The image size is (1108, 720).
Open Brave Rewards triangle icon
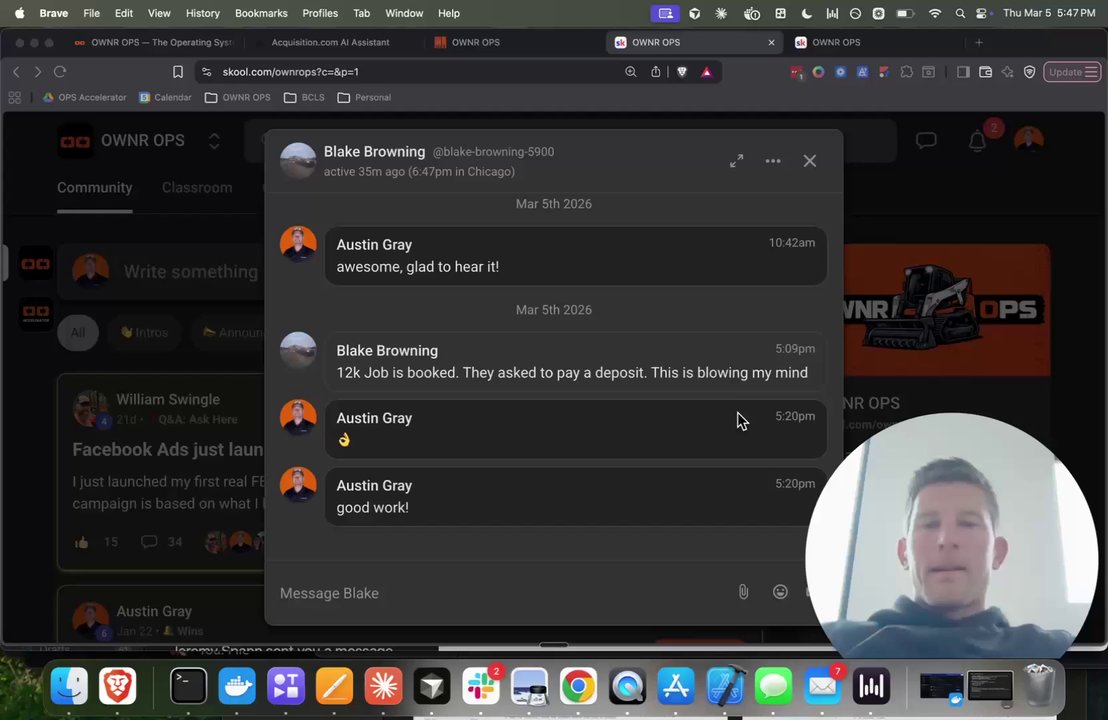point(707,72)
